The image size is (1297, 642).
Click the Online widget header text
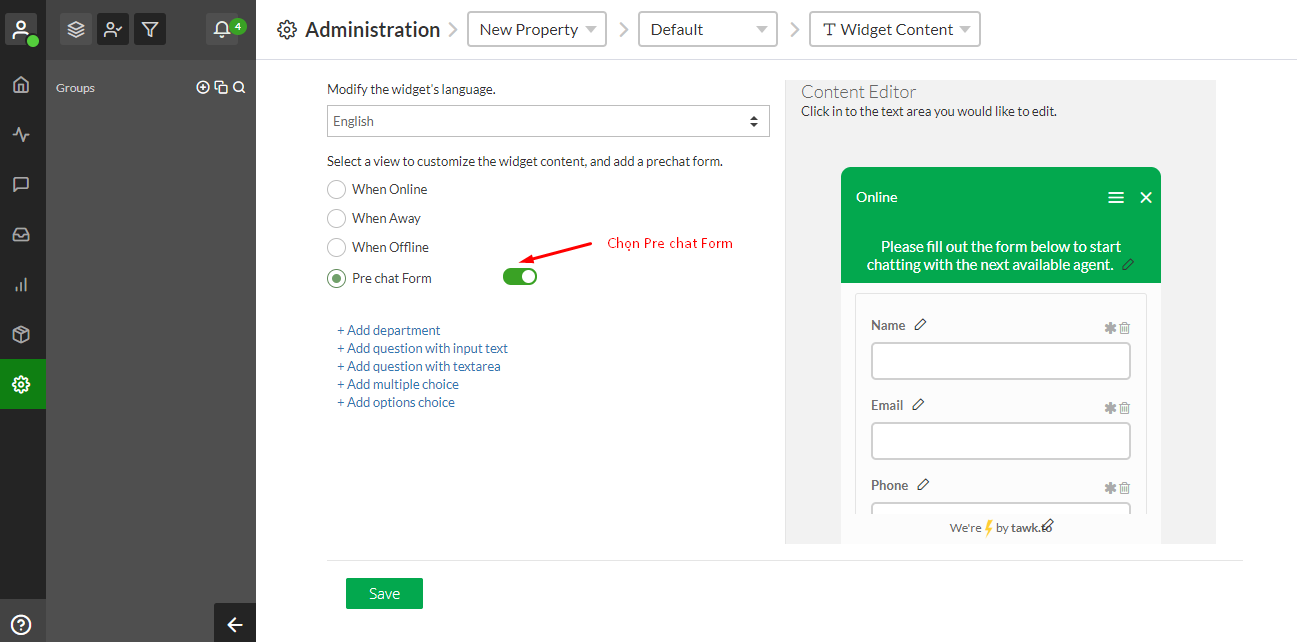point(877,197)
